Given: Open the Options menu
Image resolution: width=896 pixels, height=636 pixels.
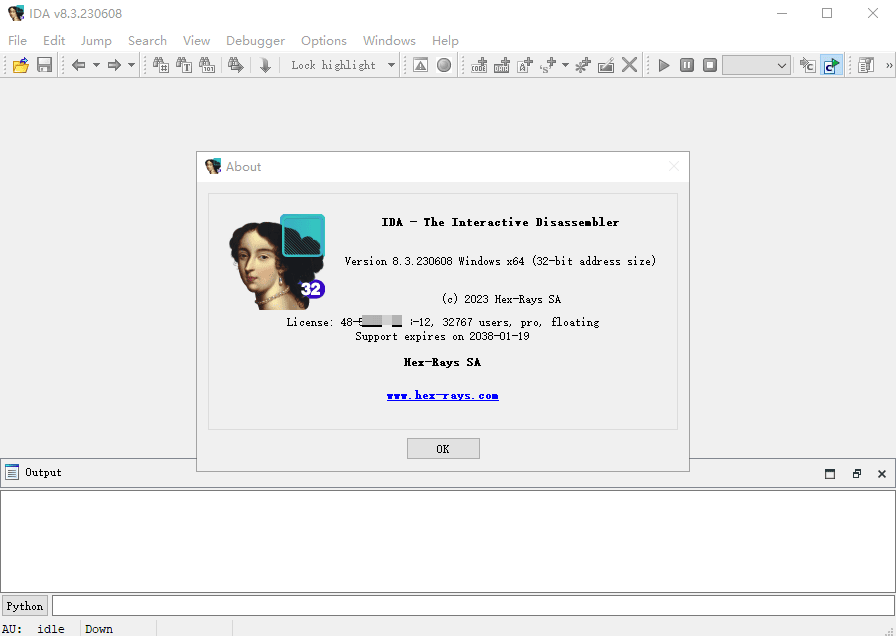Looking at the screenshot, I should click(324, 41).
